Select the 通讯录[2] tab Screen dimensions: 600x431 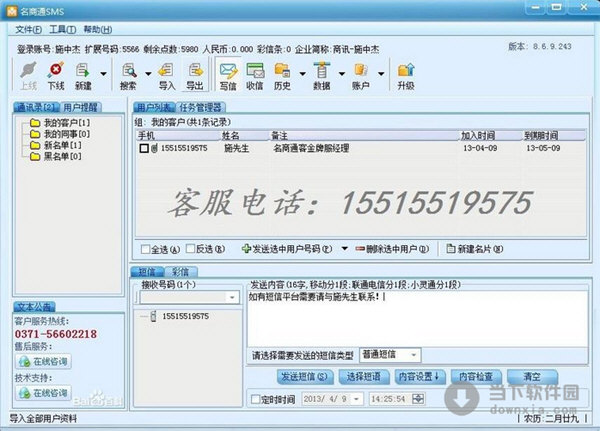pos(37,108)
